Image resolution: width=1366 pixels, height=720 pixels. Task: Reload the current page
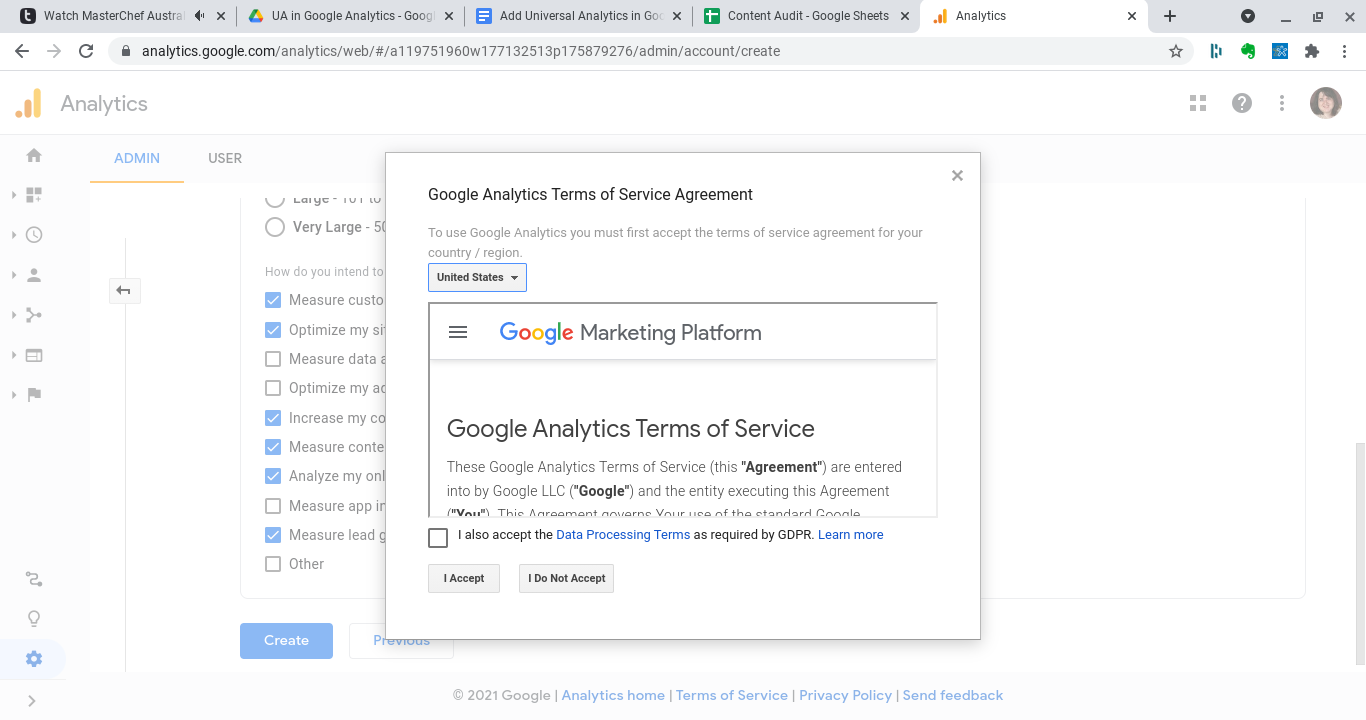[86, 51]
